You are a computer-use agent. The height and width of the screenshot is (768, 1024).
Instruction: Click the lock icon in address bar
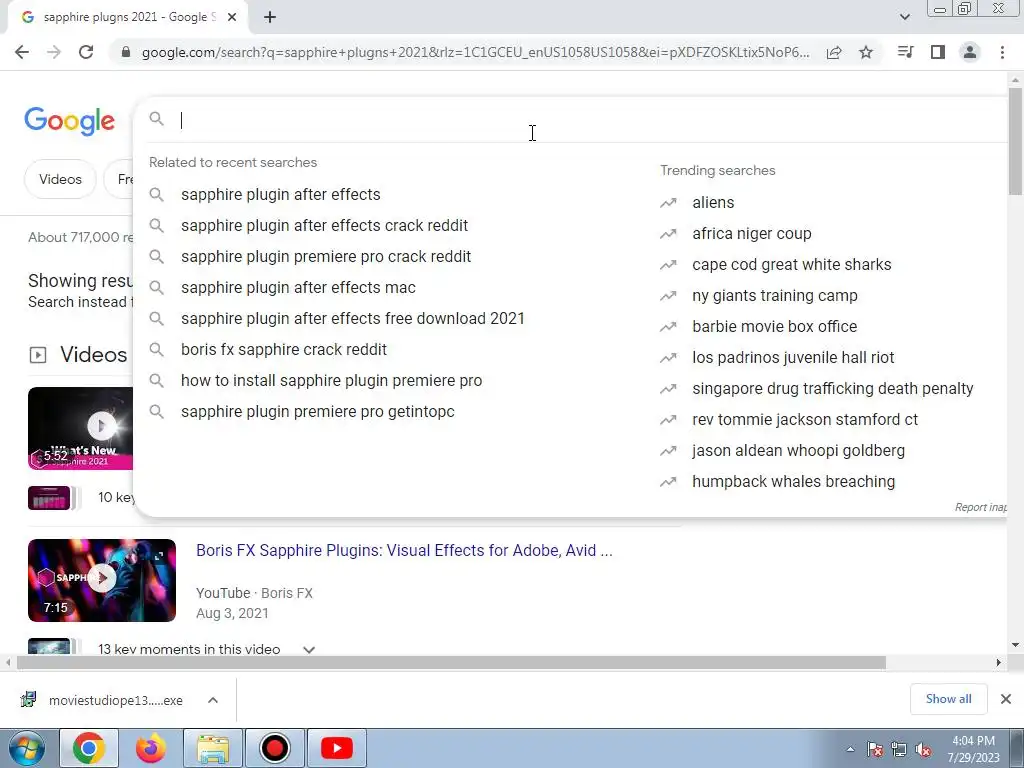coord(126,52)
